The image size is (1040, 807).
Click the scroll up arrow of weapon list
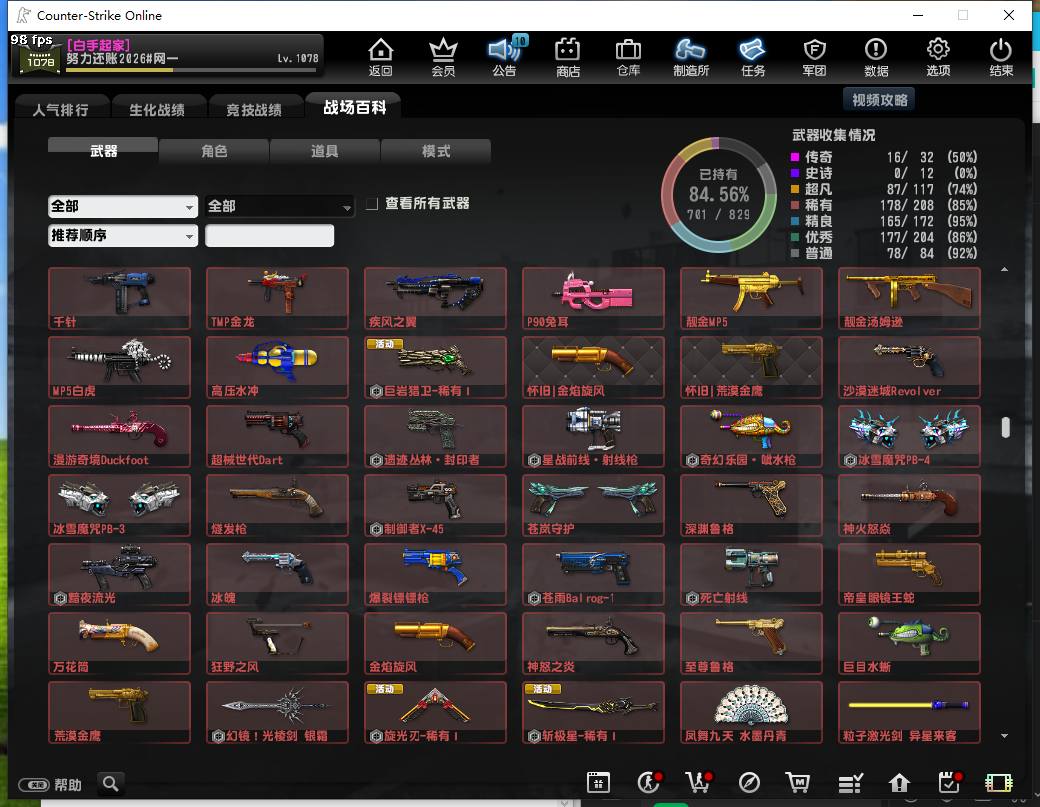coord(1005,269)
